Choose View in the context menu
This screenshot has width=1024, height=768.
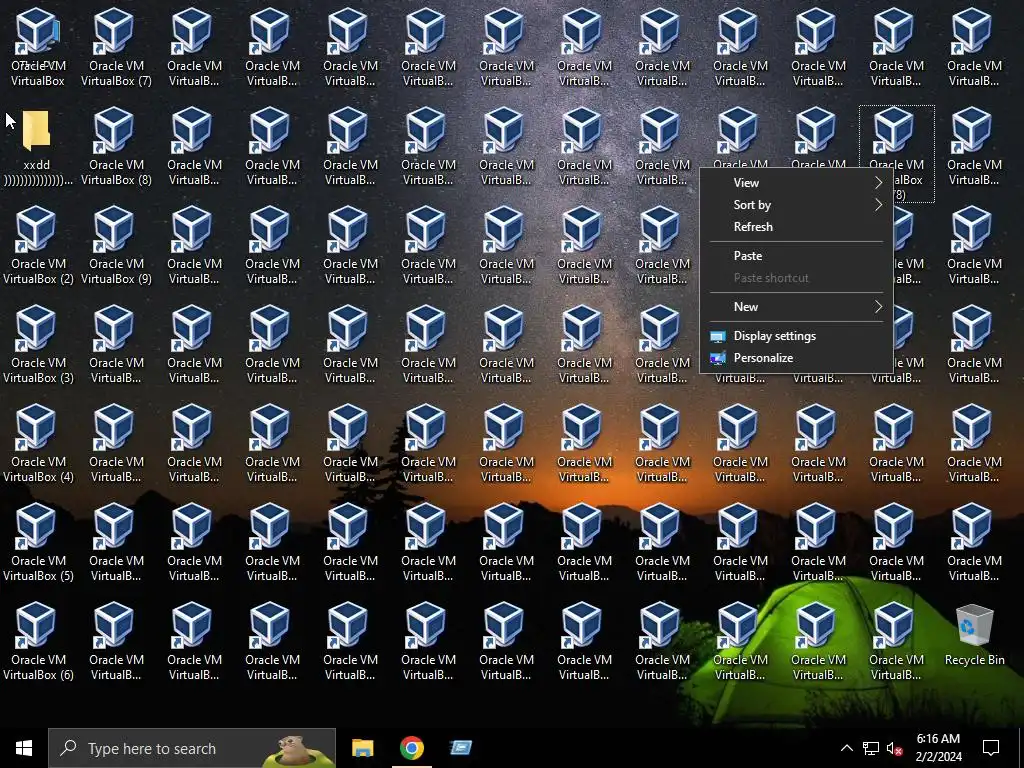(796, 183)
